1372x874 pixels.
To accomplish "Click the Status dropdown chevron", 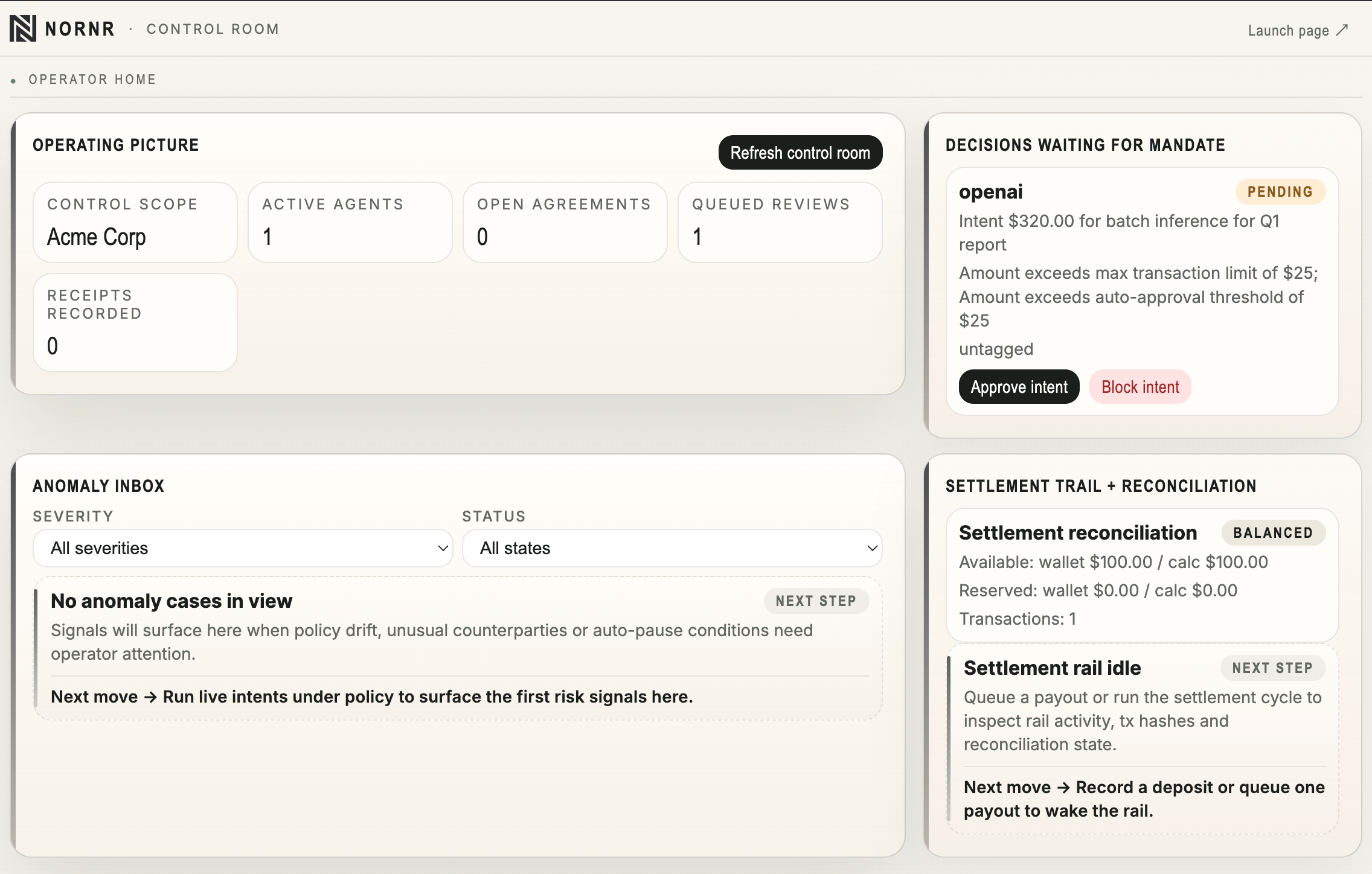I will tap(872, 549).
